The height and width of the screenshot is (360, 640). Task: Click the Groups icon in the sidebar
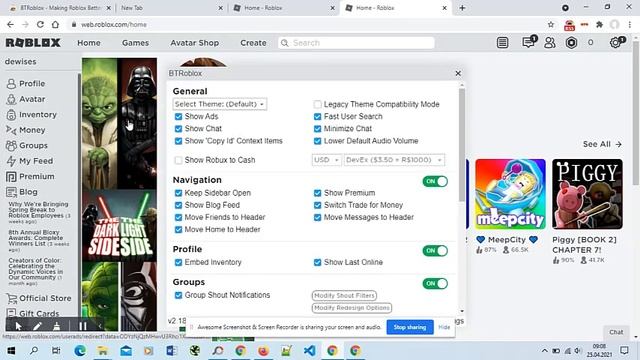point(11,146)
